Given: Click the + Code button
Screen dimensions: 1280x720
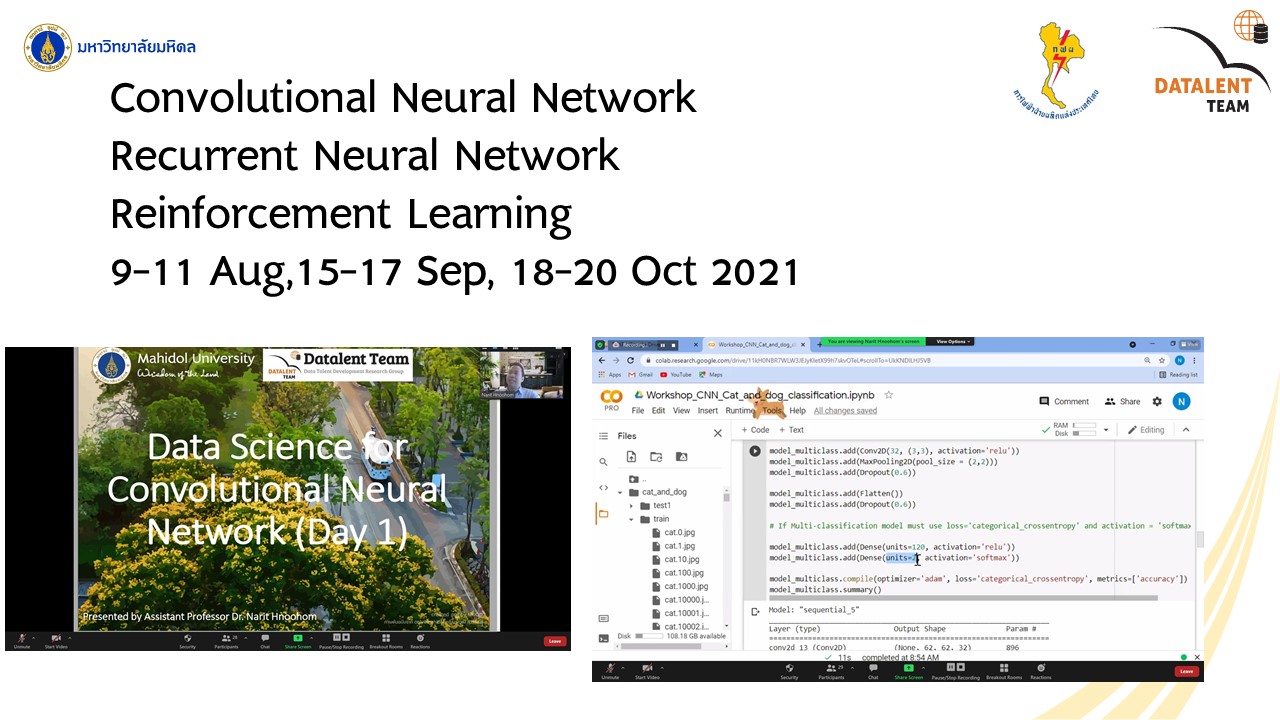Looking at the screenshot, I should (755, 430).
